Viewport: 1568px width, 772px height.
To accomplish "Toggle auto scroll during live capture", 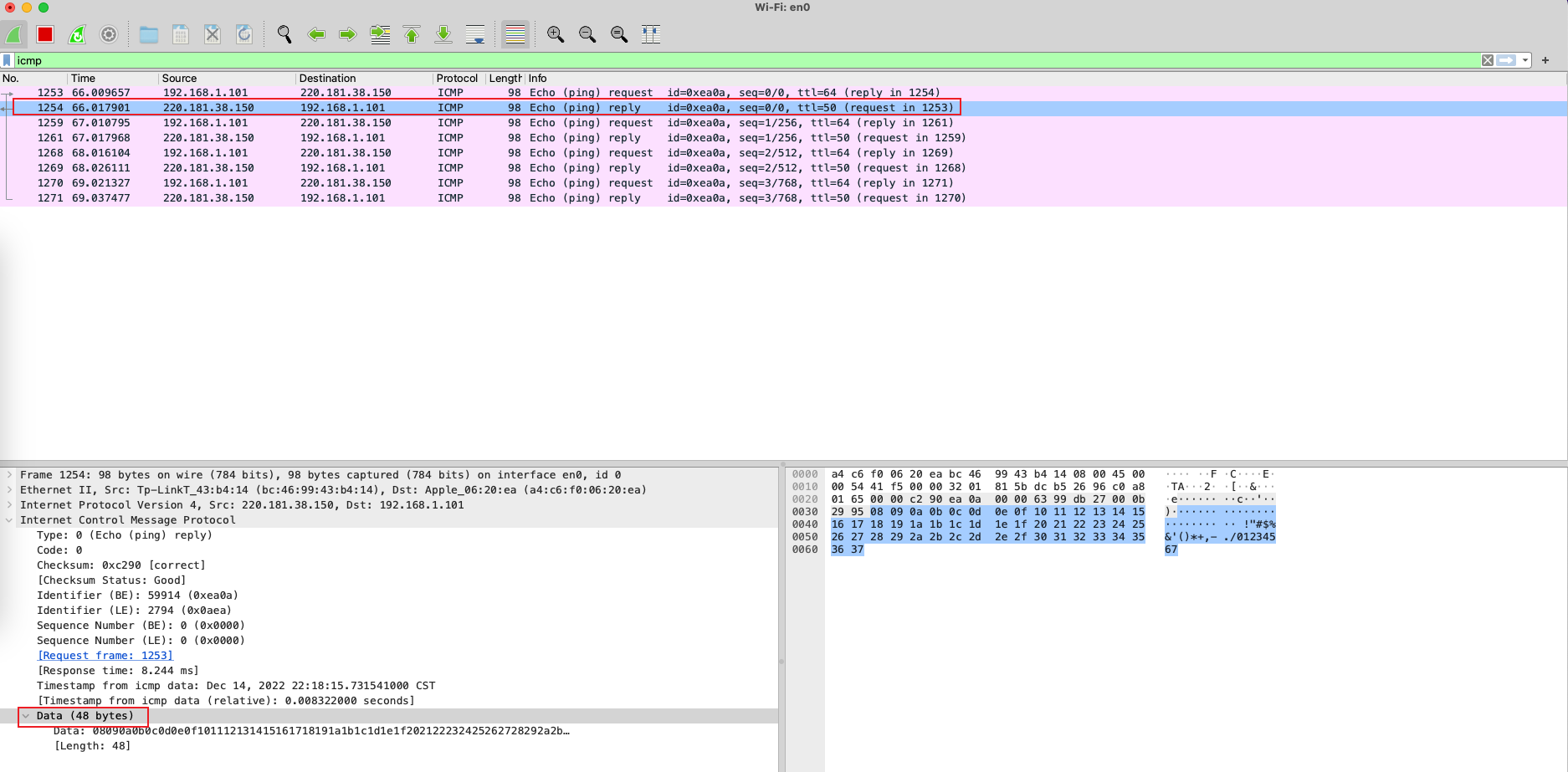I will (475, 34).
